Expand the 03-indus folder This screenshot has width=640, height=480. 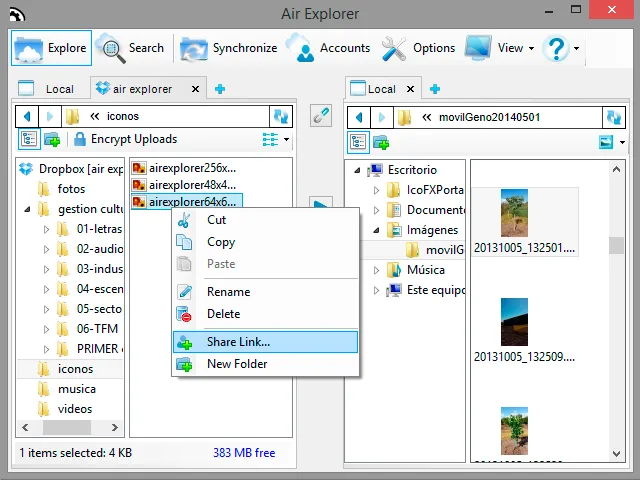coord(46,269)
